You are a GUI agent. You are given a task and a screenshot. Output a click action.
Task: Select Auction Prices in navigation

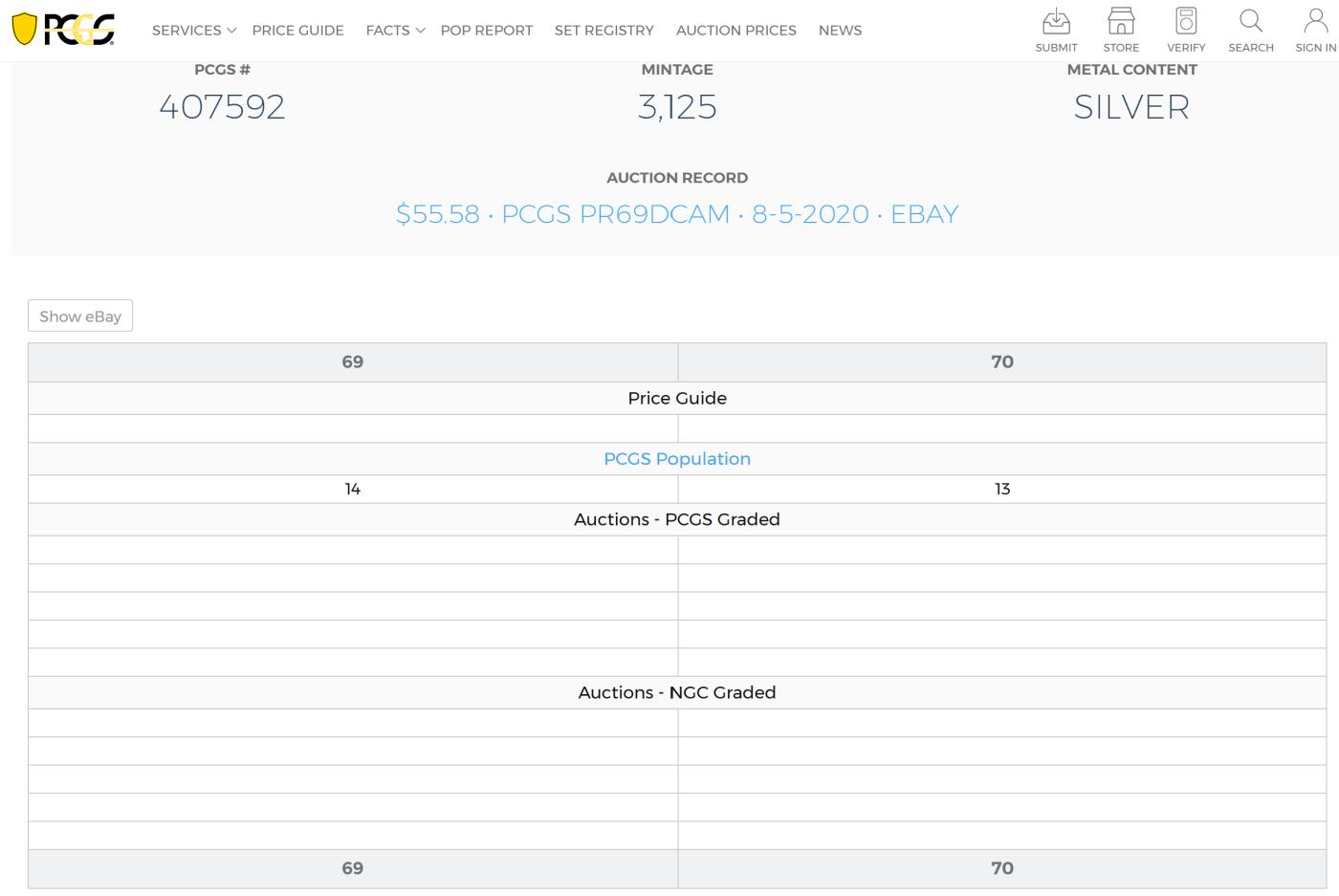735,31
